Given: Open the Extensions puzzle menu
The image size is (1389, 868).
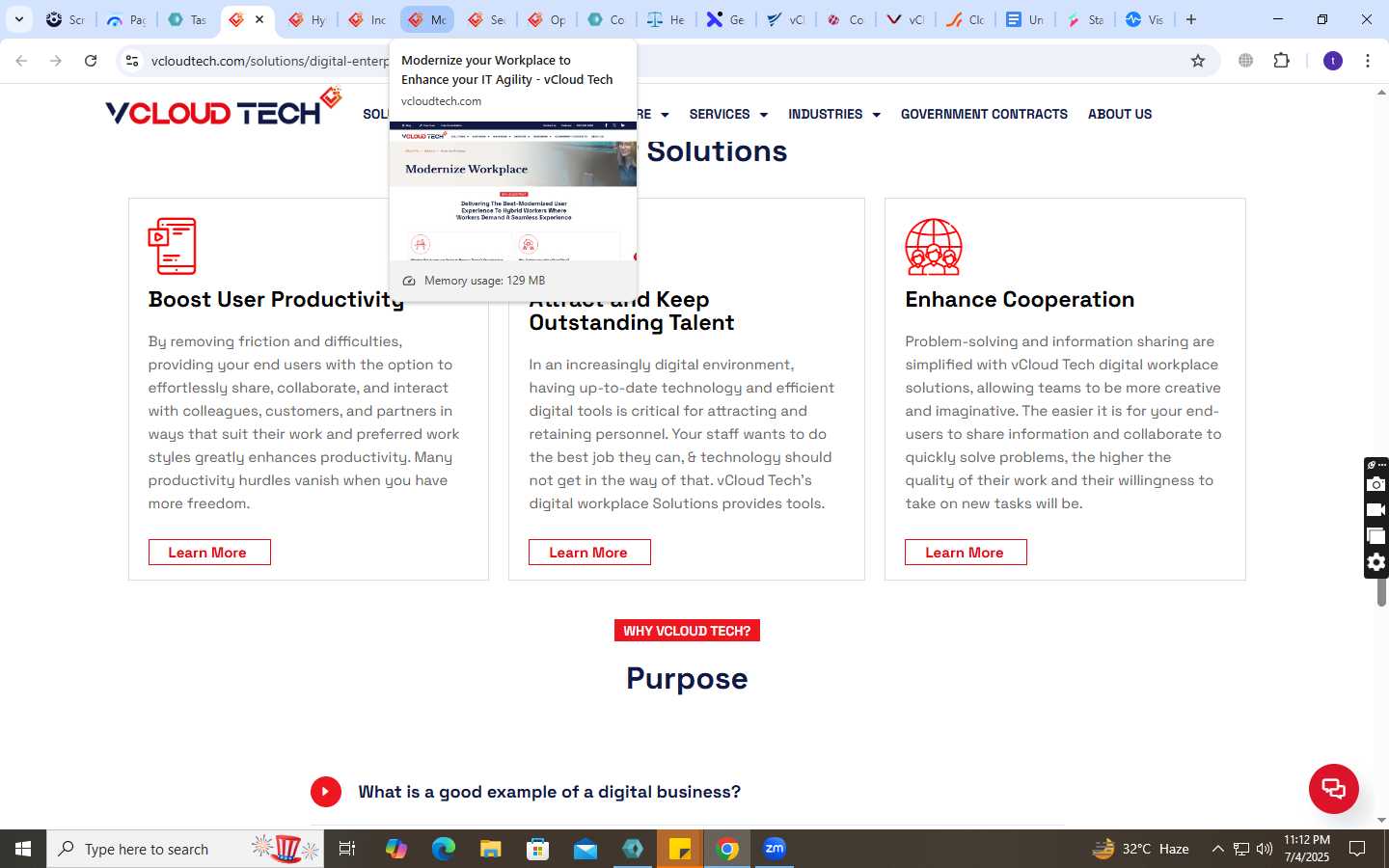Looking at the screenshot, I should coord(1282,61).
